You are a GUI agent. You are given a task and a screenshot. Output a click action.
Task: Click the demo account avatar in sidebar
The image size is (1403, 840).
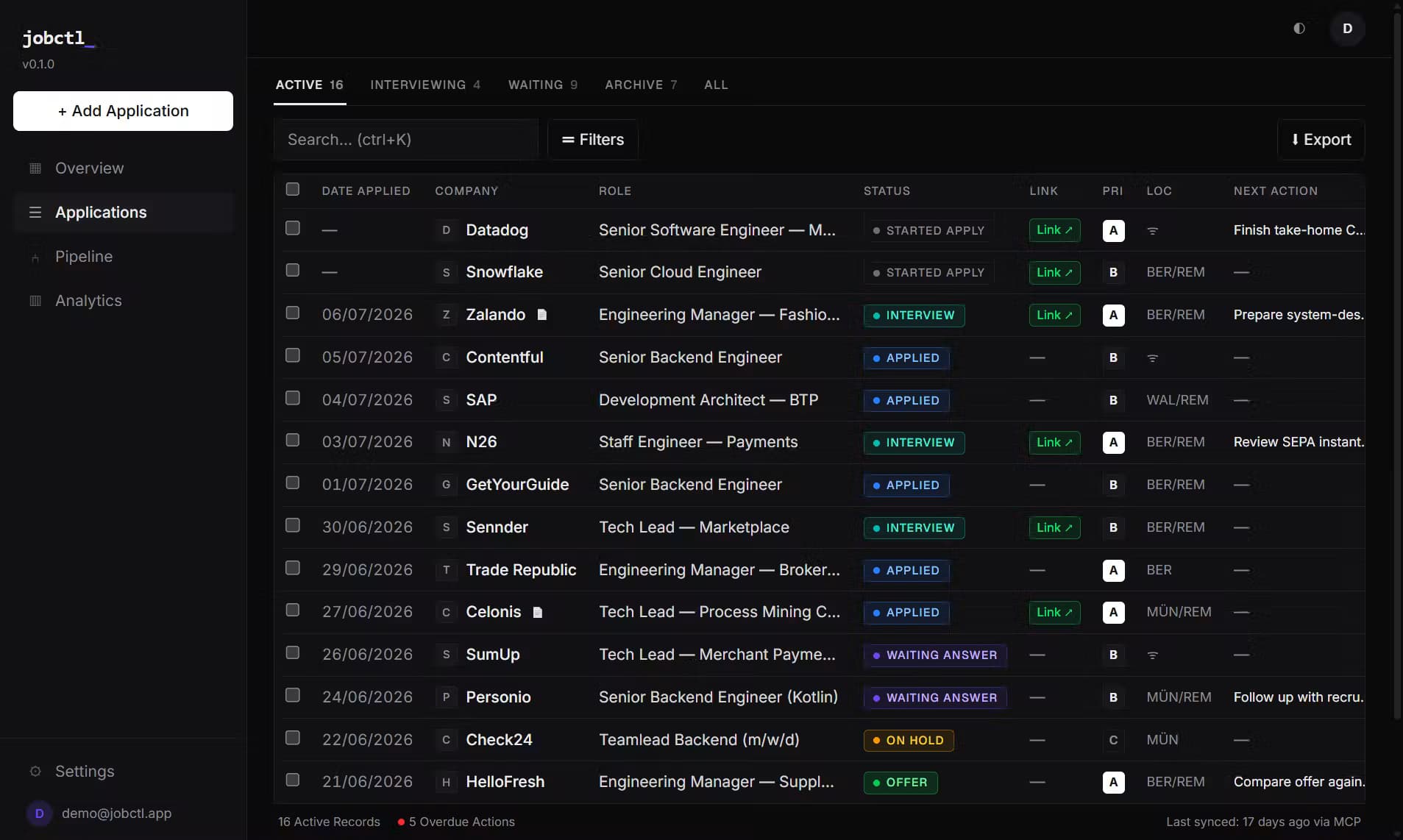click(40, 814)
